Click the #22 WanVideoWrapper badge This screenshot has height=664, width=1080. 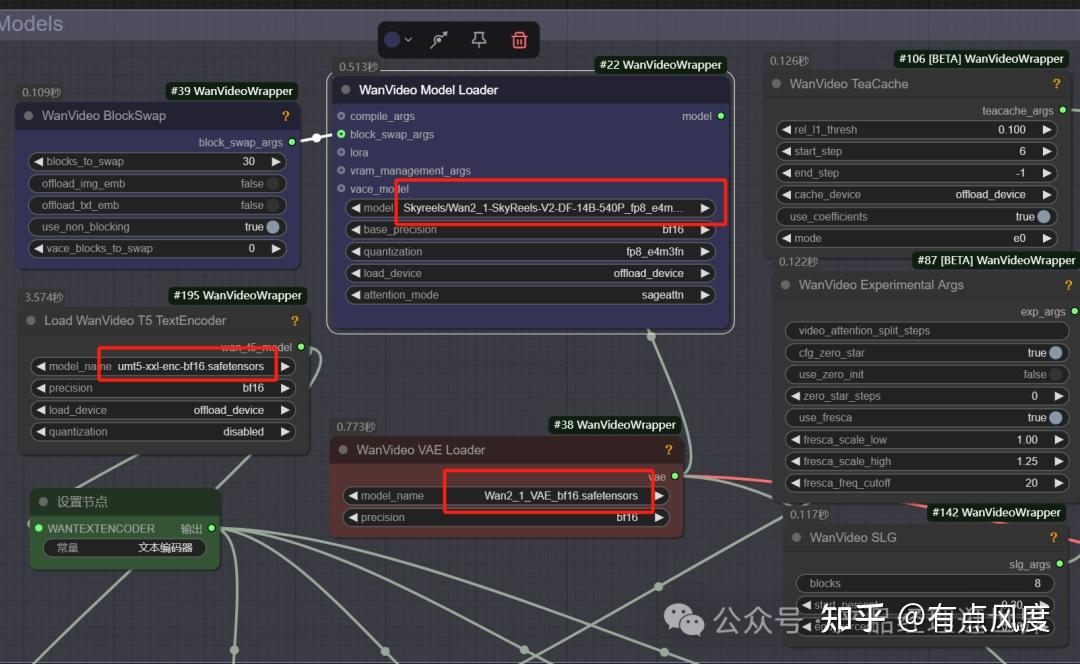click(661, 65)
